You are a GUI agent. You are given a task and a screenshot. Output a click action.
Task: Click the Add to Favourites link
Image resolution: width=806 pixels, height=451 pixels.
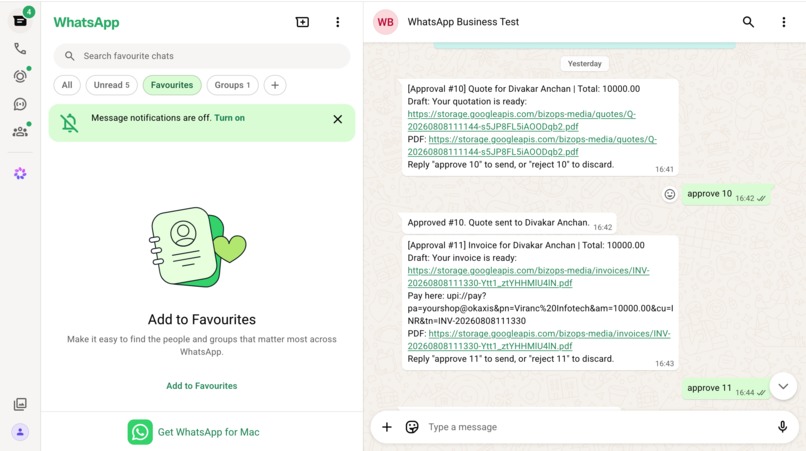coord(202,386)
